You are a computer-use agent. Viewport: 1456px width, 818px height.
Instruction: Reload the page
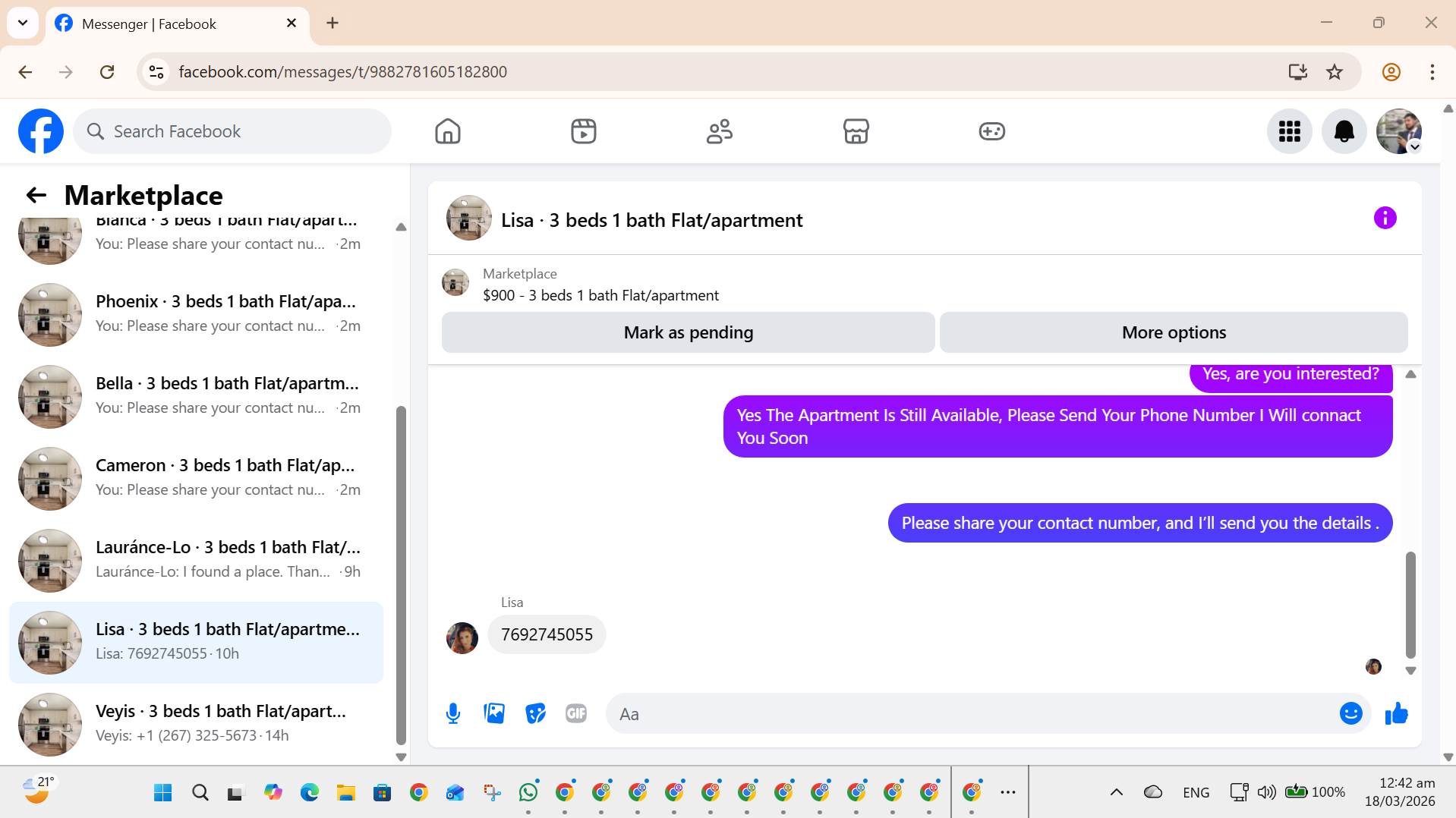coord(107,72)
